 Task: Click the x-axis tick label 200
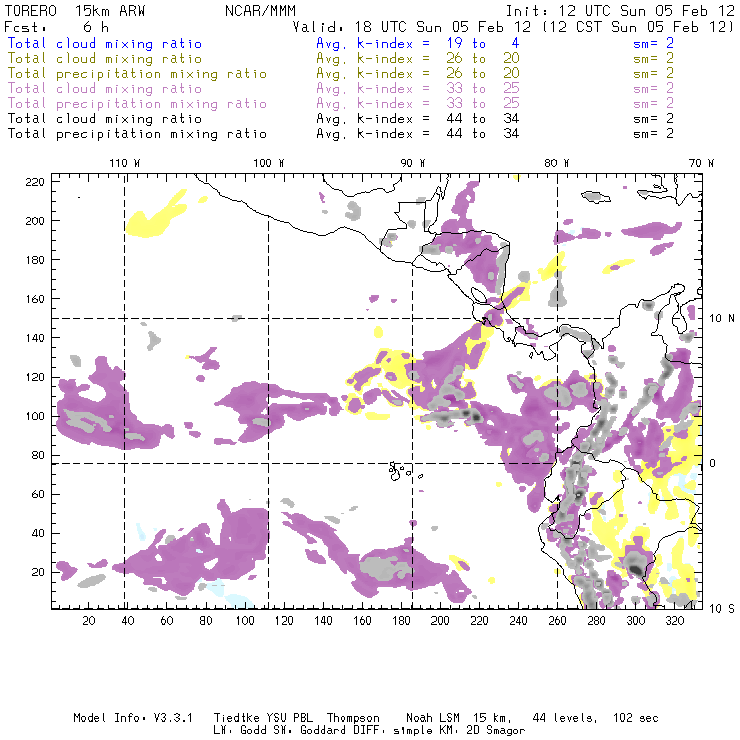point(440,621)
